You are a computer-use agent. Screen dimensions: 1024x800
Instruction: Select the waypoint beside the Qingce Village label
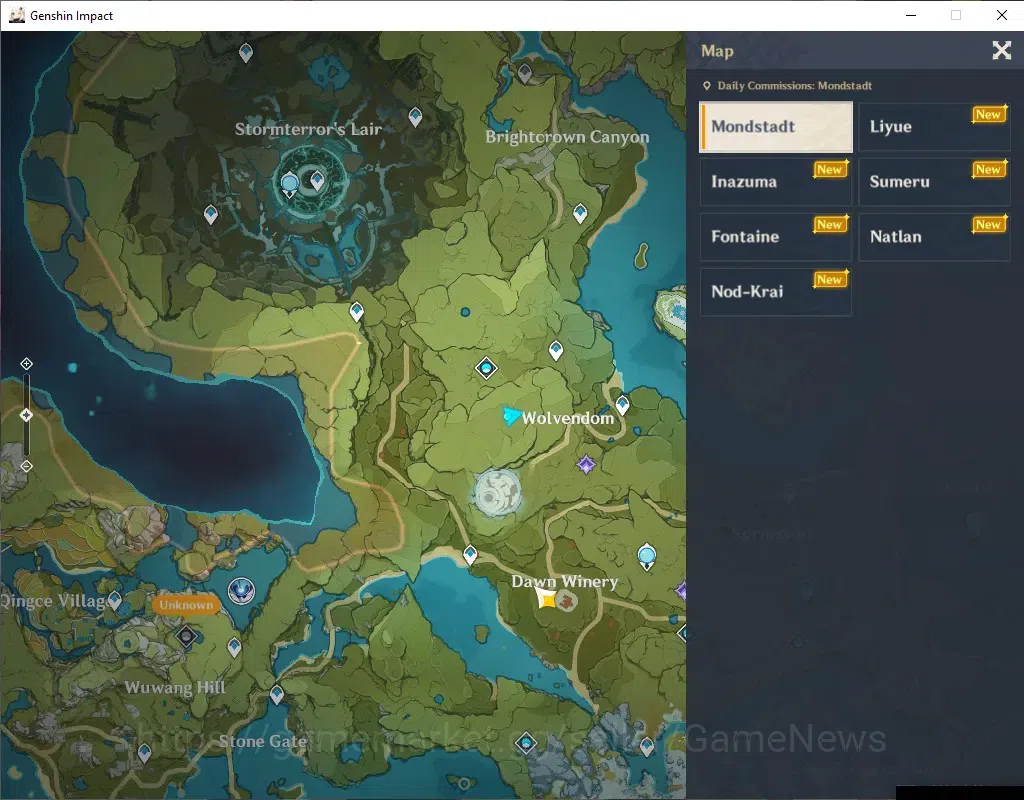point(114,600)
